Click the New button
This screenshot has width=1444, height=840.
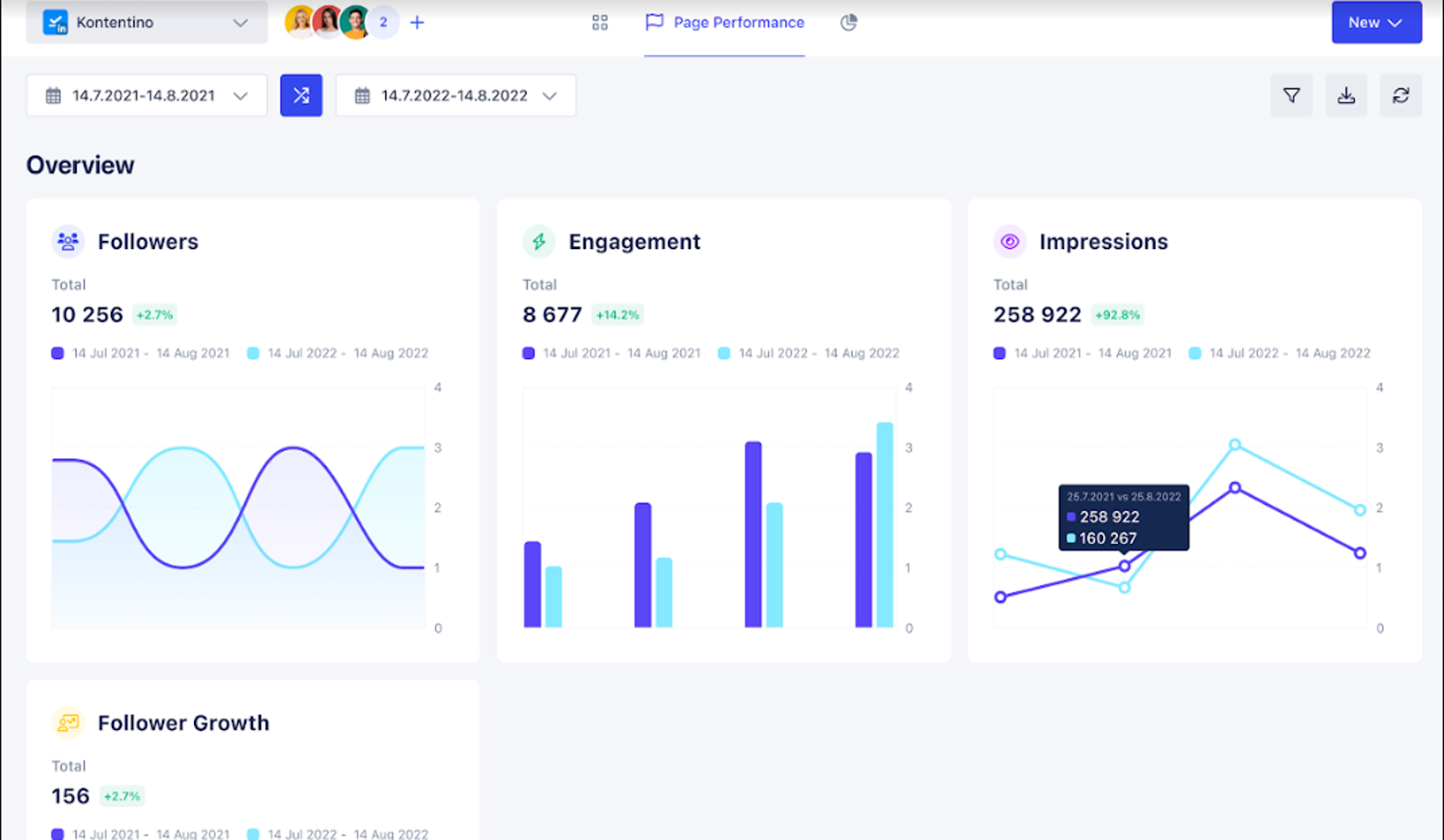[x=1364, y=23]
